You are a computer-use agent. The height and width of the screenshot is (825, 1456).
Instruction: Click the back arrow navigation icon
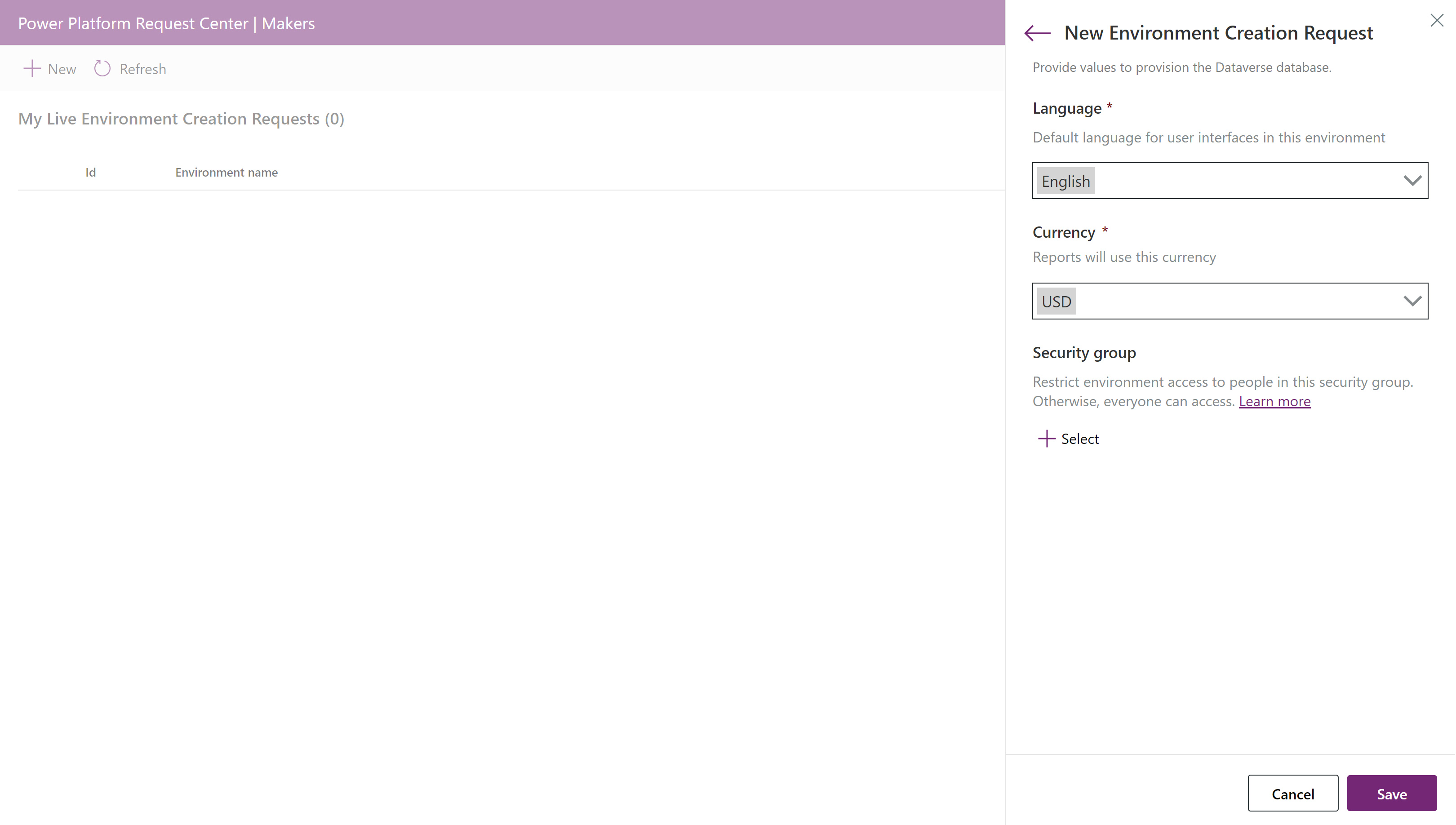click(x=1039, y=32)
